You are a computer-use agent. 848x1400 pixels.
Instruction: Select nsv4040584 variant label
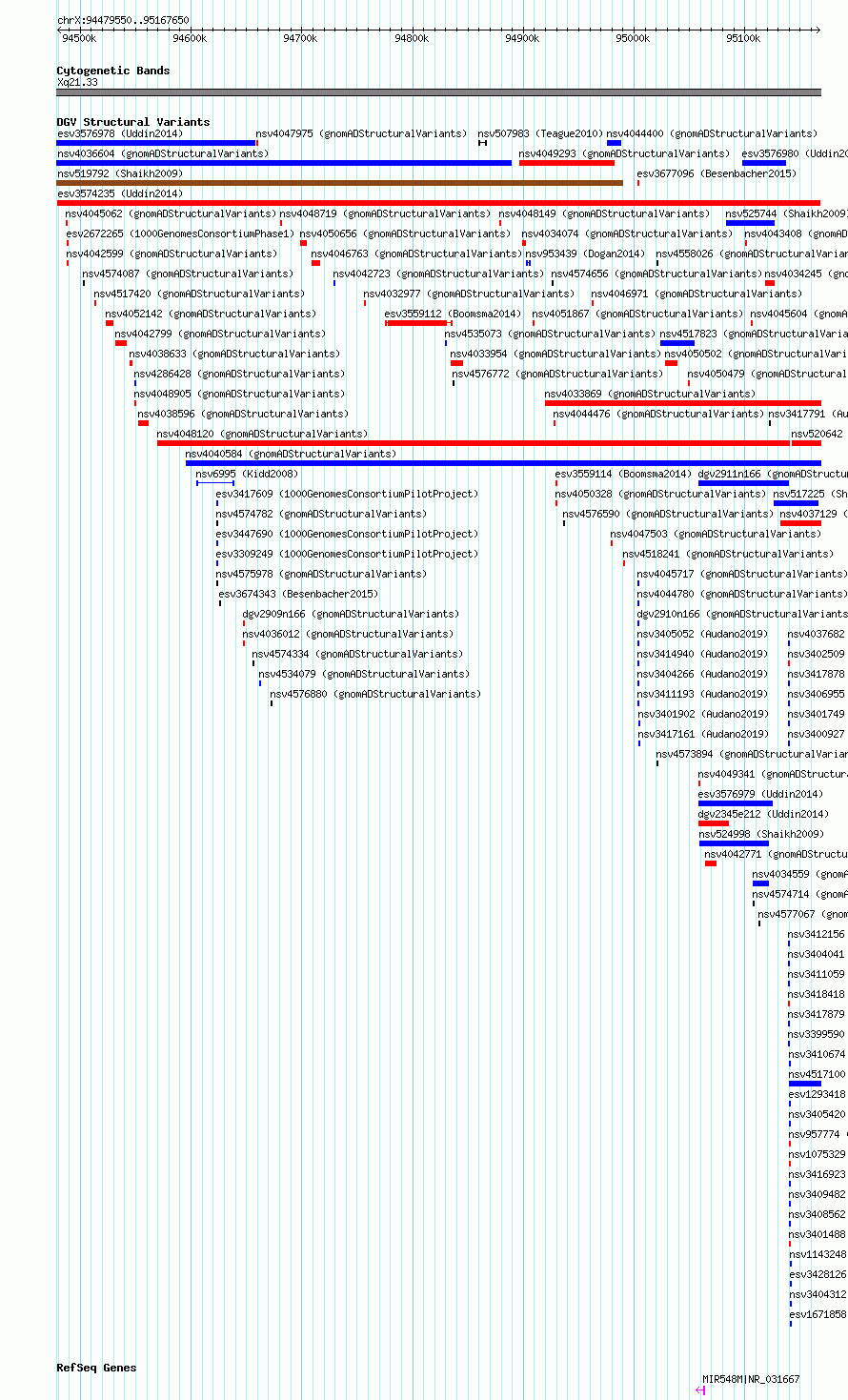click(x=291, y=454)
